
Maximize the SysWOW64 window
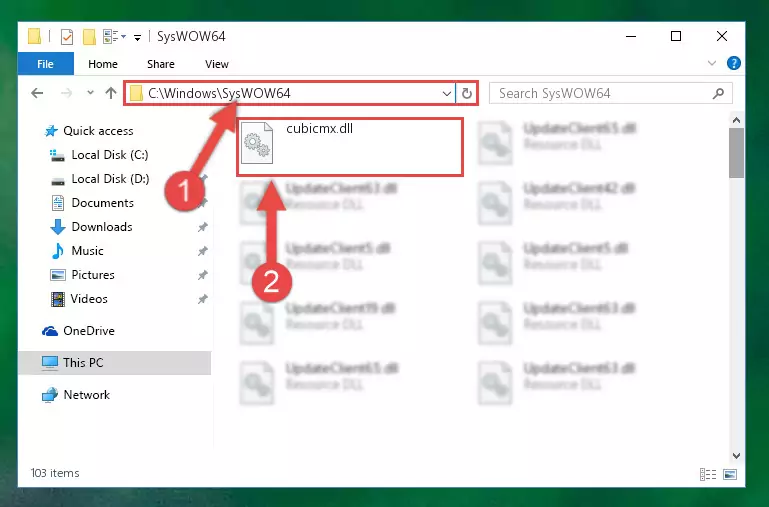point(676,36)
